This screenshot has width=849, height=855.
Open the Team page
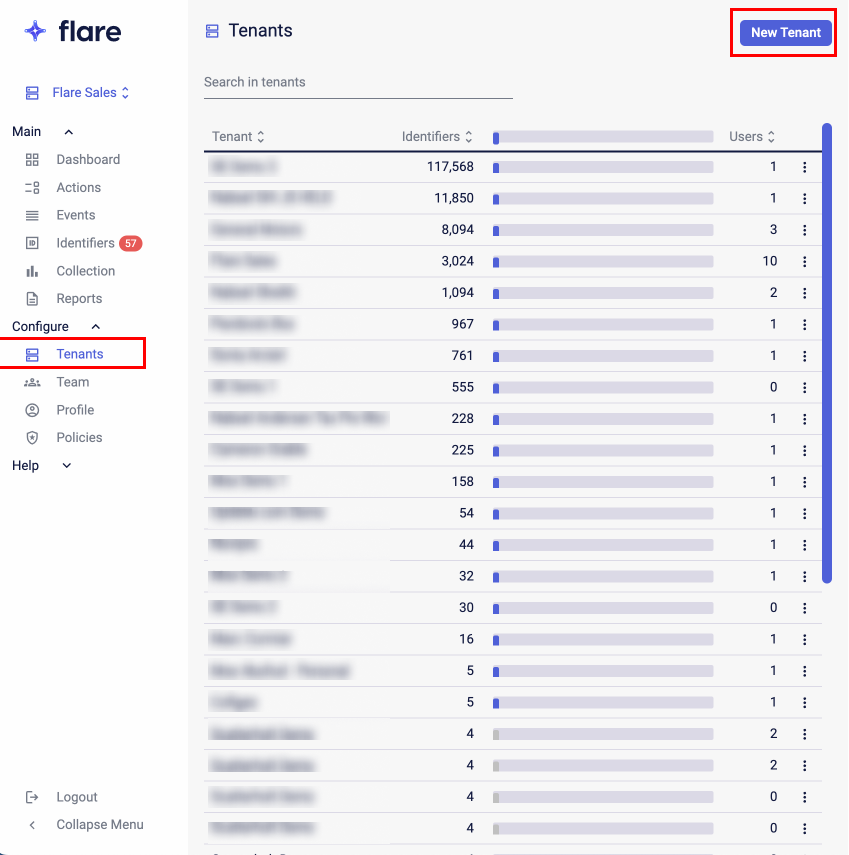72,382
